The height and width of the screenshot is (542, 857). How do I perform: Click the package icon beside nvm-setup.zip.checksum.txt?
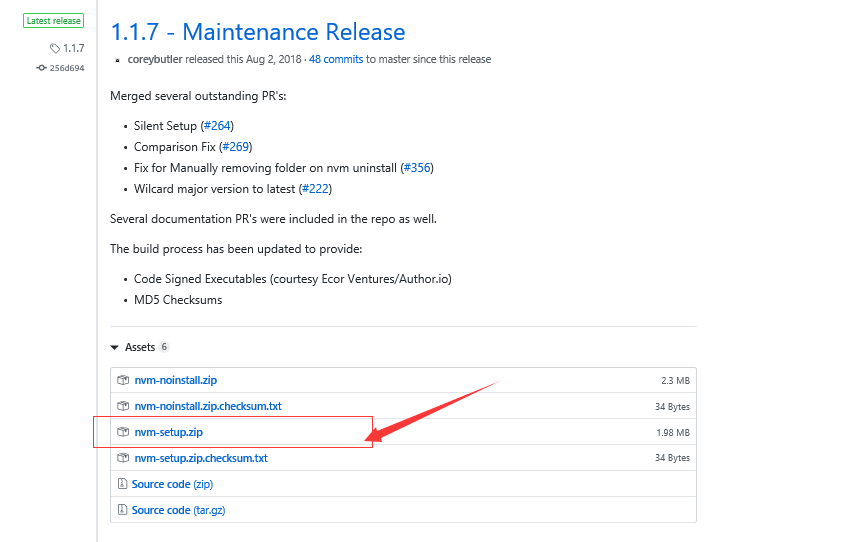coord(123,458)
